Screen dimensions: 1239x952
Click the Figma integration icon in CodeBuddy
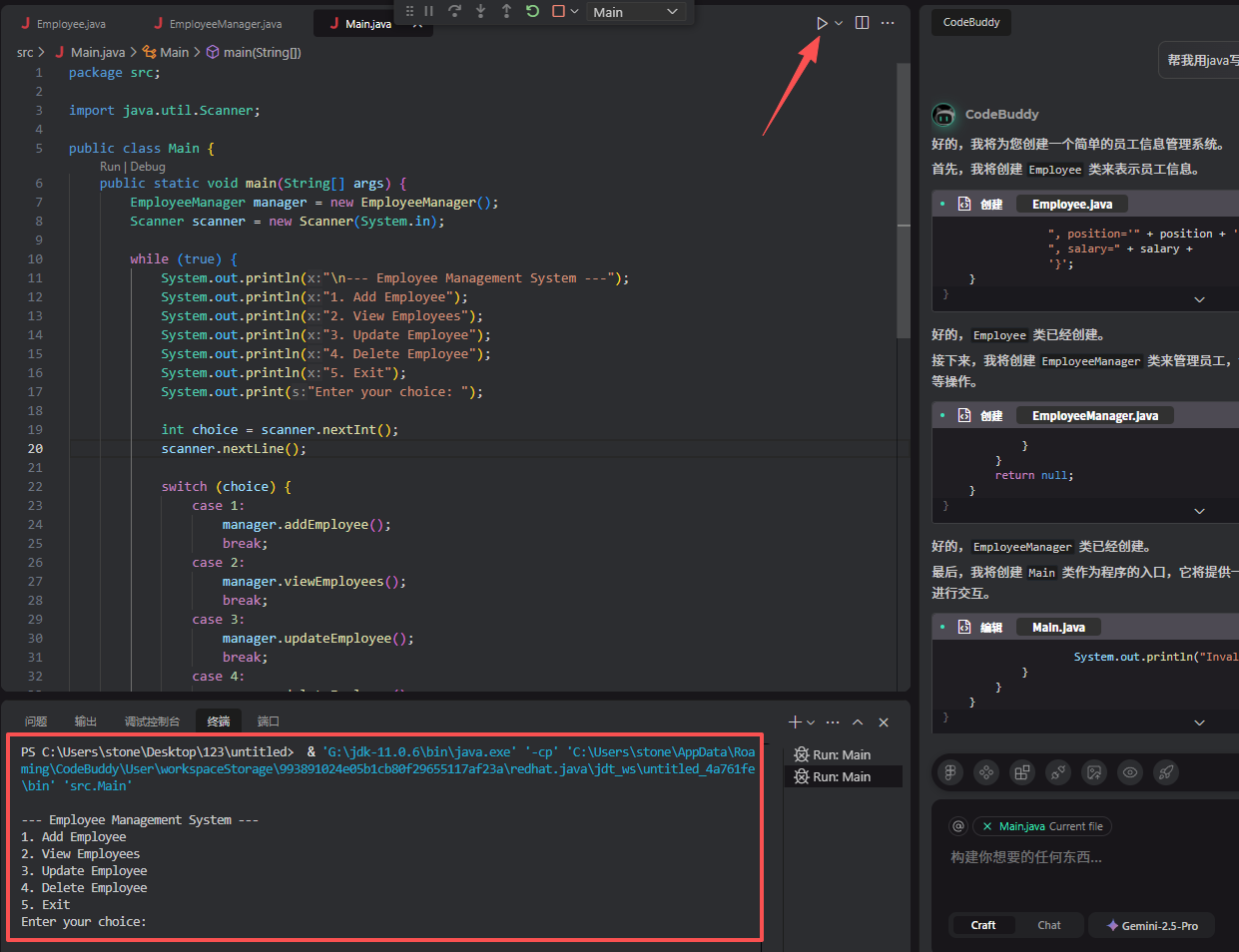950,771
